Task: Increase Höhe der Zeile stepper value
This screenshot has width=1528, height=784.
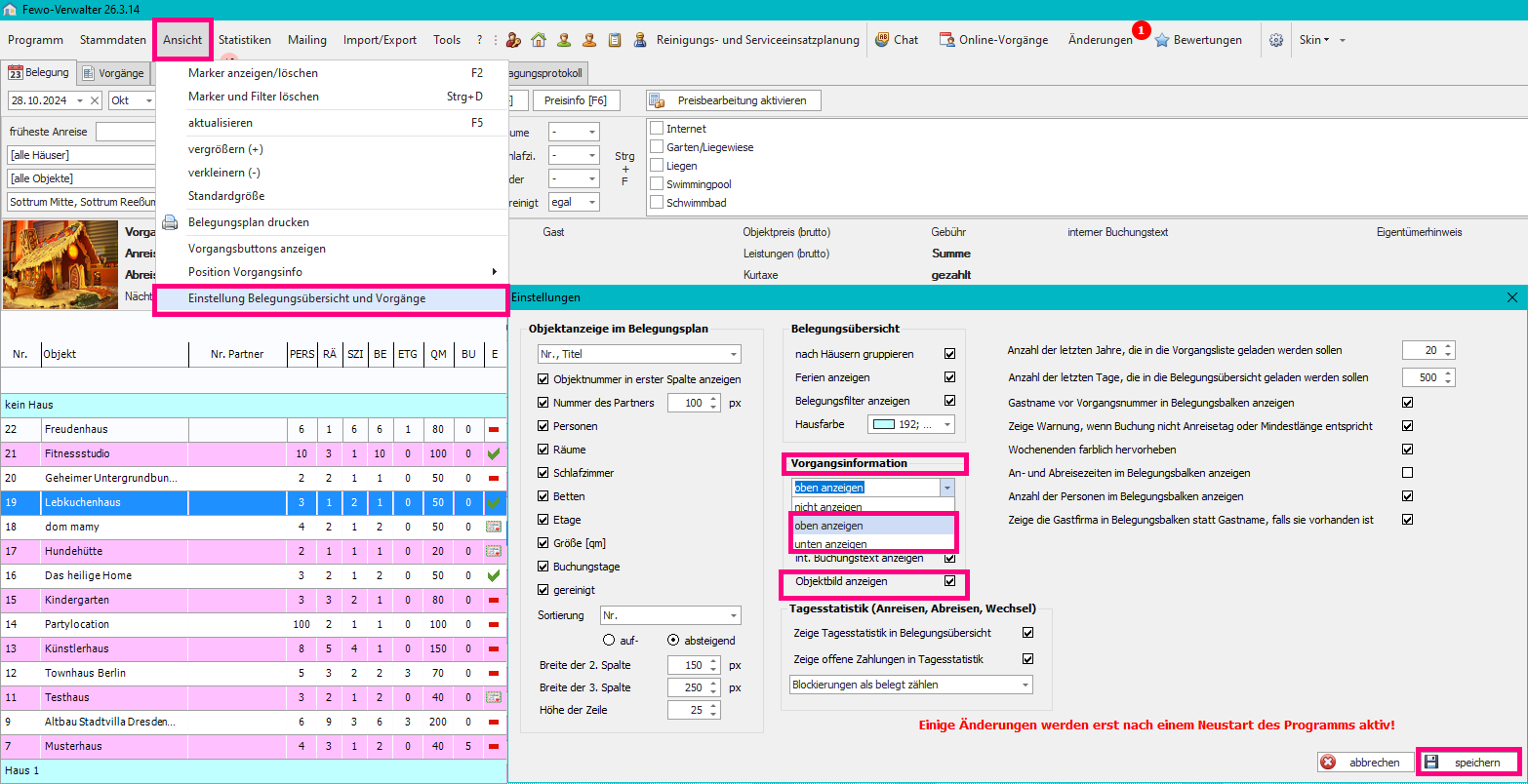Action: 713,705
